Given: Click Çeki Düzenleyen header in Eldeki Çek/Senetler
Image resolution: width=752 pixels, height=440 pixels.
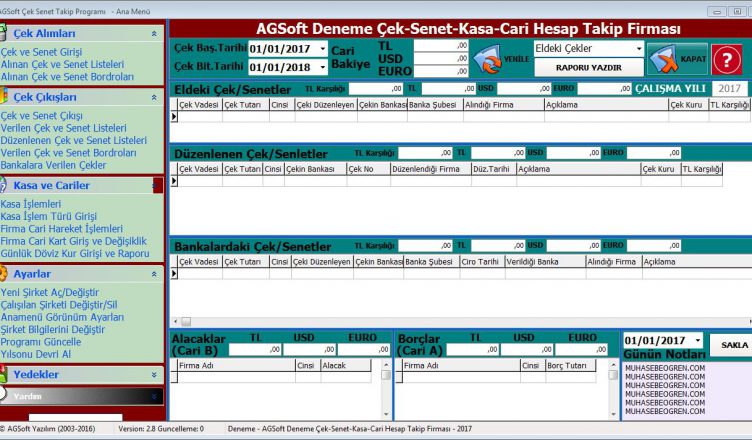Looking at the screenshot, I should coord(326,105).
